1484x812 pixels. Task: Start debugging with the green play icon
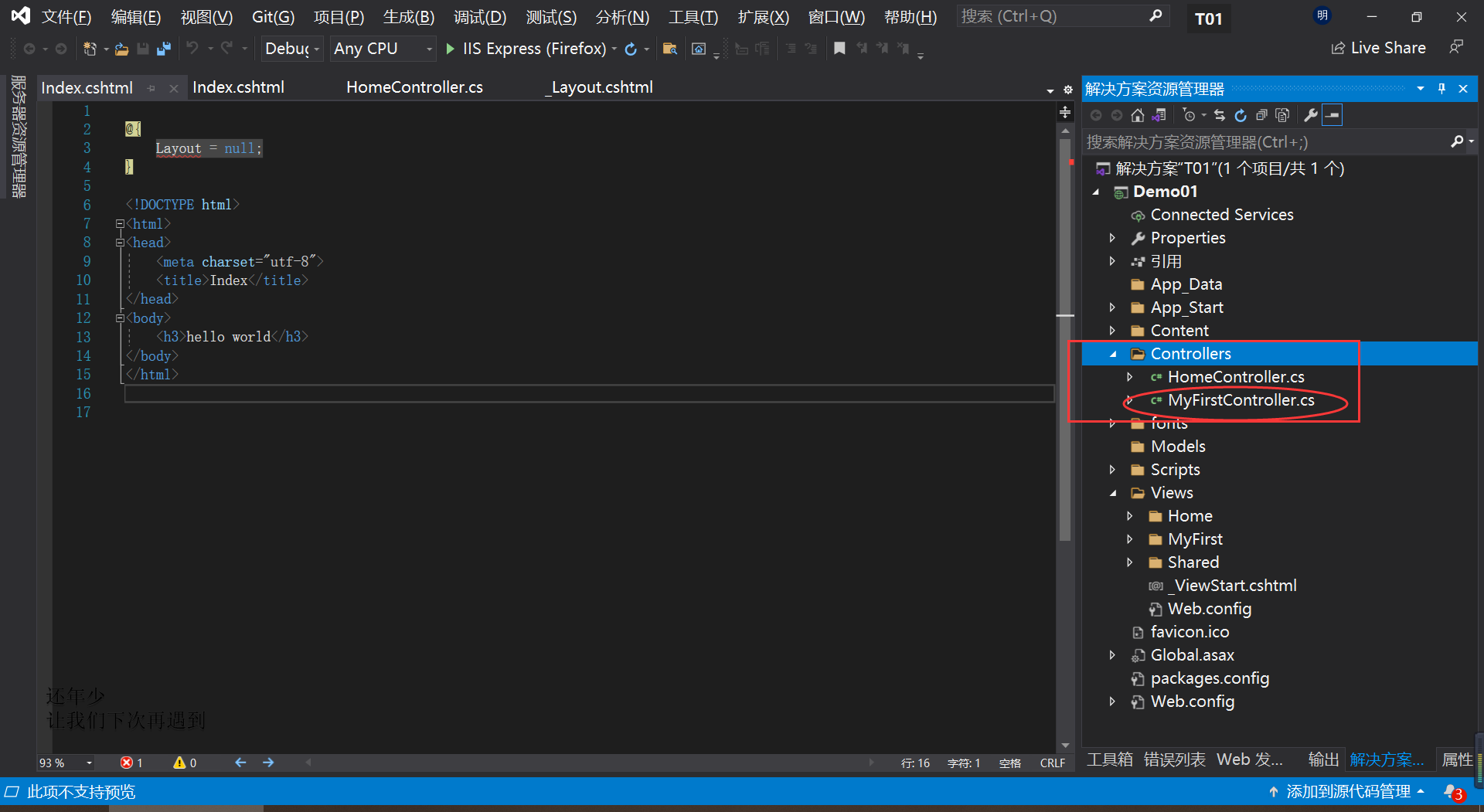click(450, 49)
